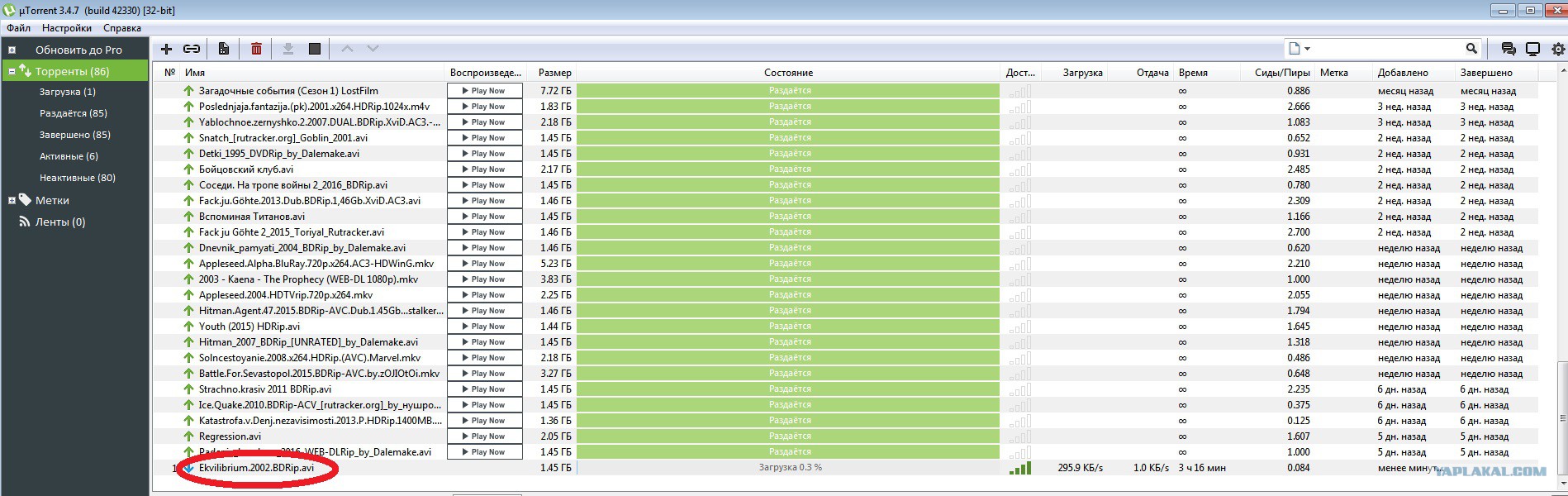
Task: Click Play Now for Youth (2015) HDRip
Action: 485,327
